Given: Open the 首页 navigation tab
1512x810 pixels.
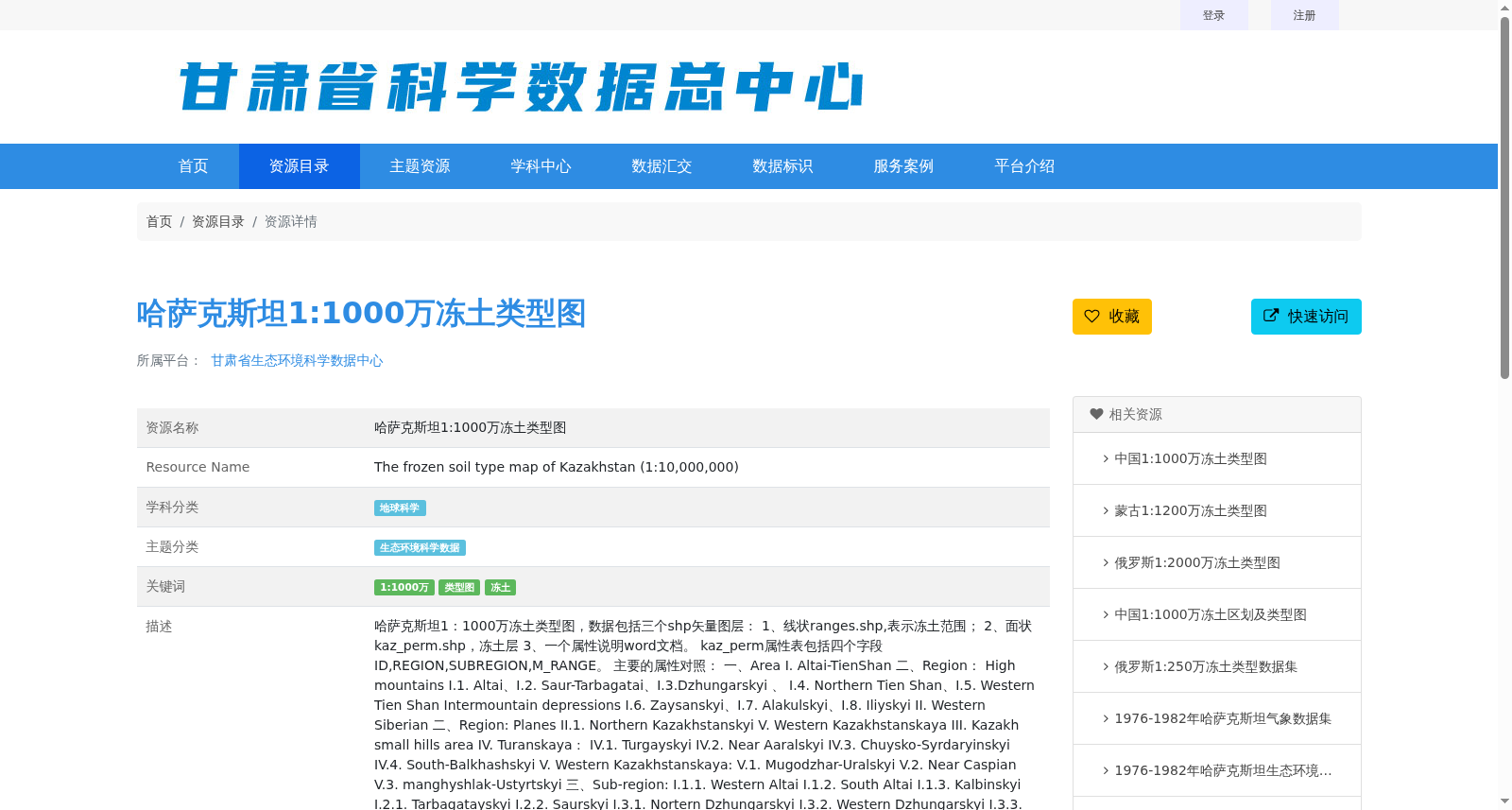Looking at the screenshot, I should (194, 166).
